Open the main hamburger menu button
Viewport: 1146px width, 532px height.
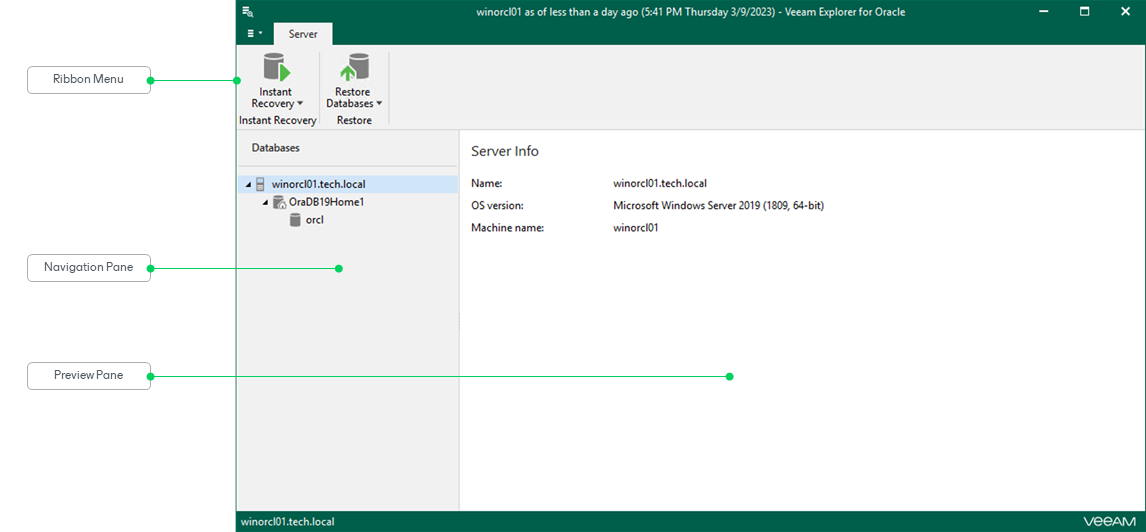point(254,34)
